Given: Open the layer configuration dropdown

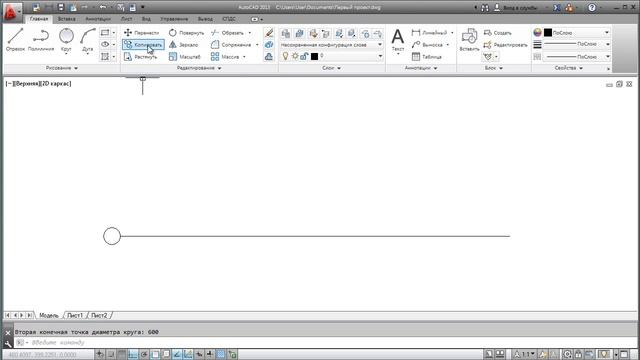Looking at the screenshot, I should [x=331, y=45].
